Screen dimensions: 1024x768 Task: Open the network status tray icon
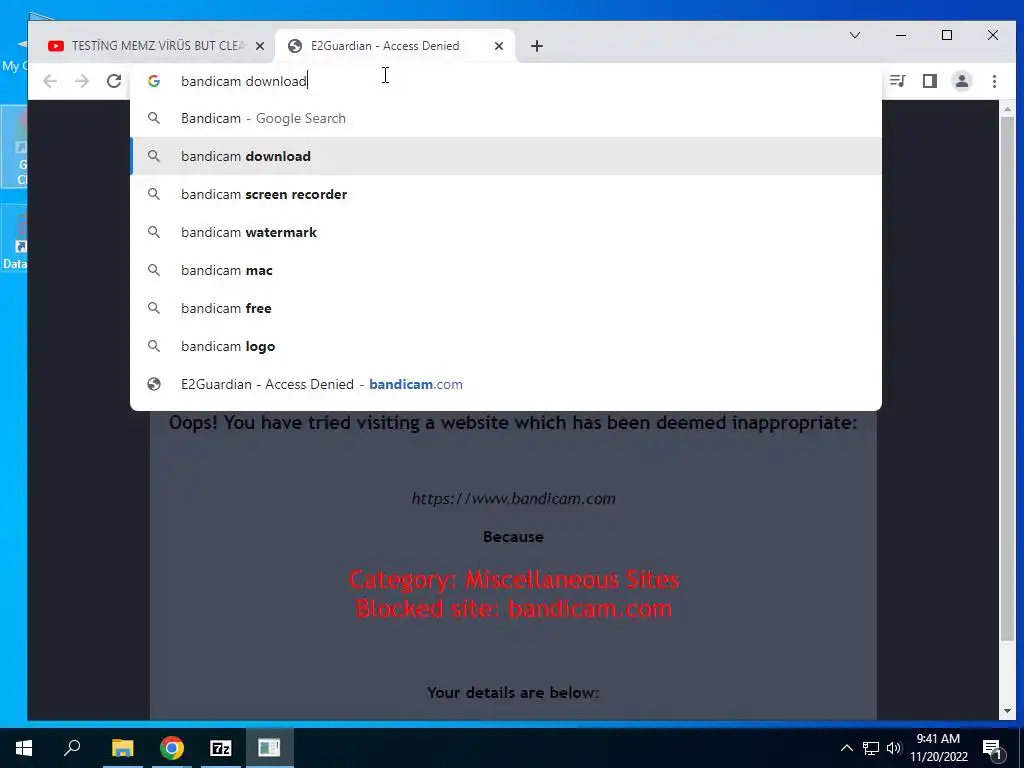tap(871, 748)
